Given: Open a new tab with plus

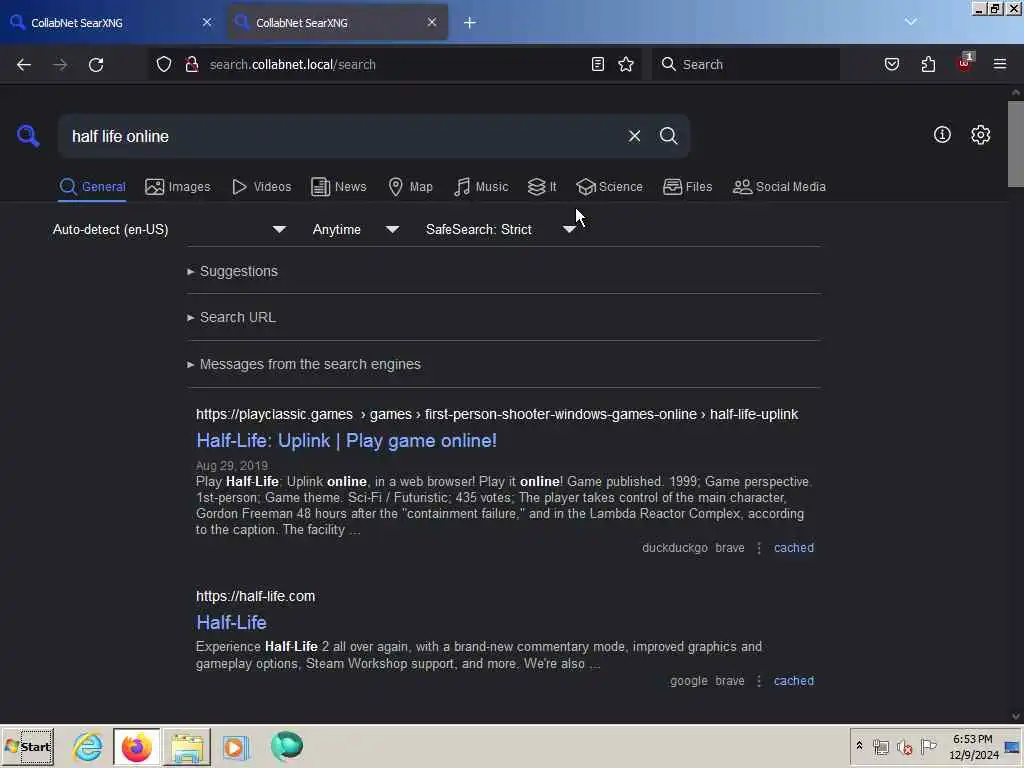Looking at the screenshot, I should pyautogui.click(x=470, y=23).
